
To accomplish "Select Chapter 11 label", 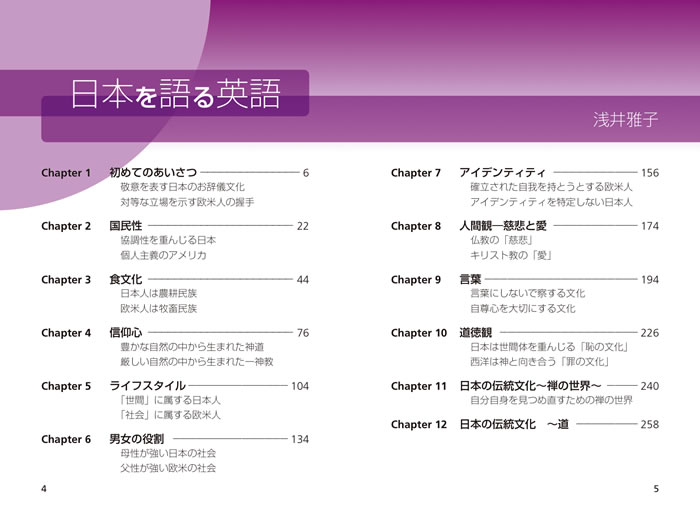I will coord(419,386).
